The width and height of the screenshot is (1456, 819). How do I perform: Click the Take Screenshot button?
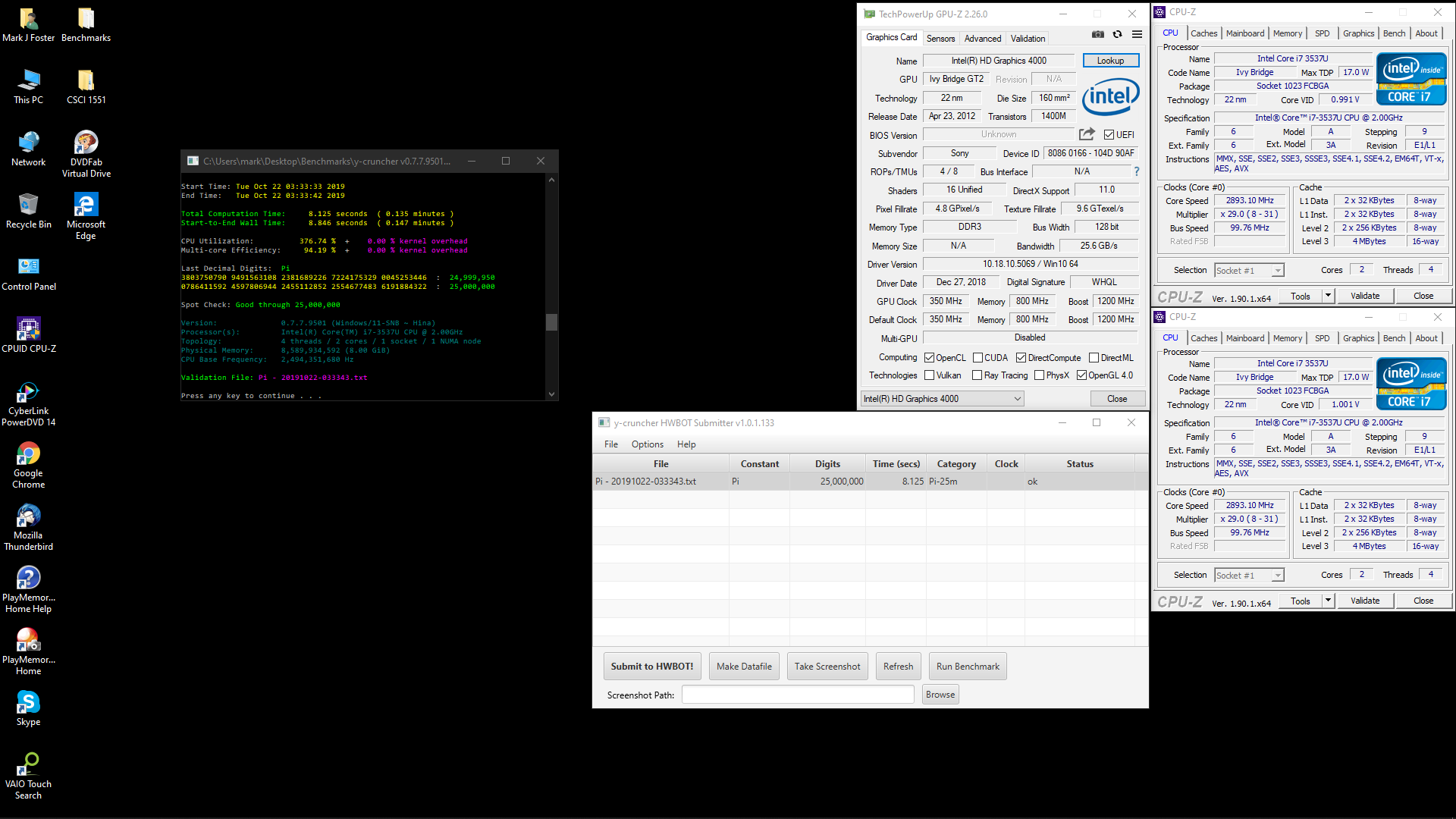tap(827, 667)
